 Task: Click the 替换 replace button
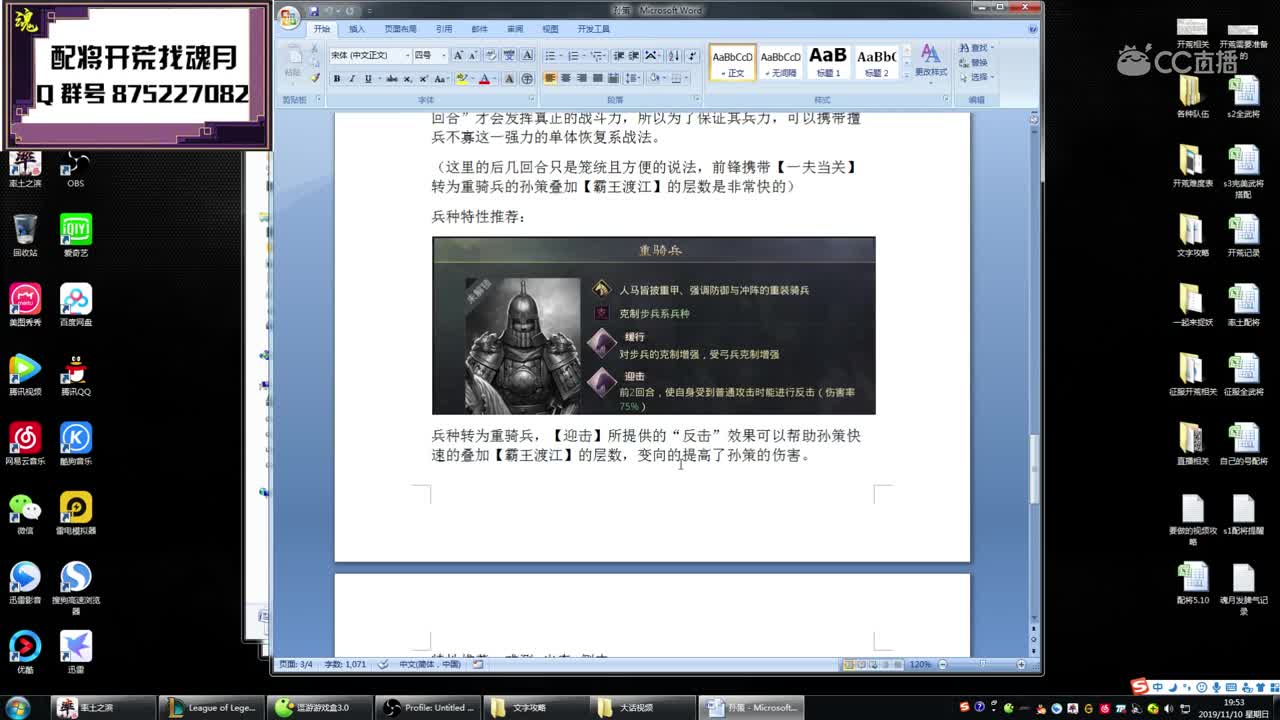pyautogui.click(x=975, y=62)
